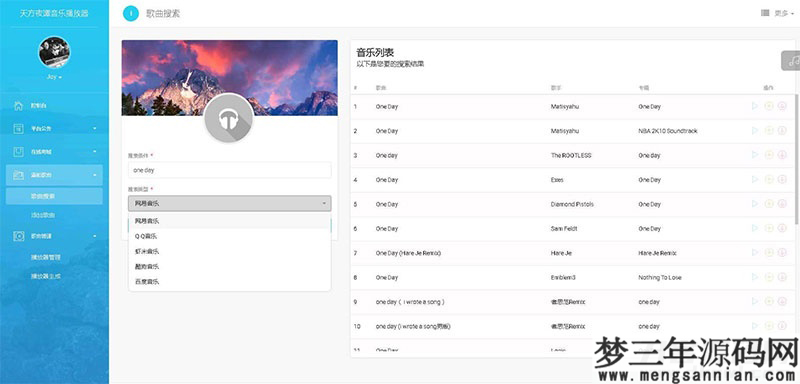Open the floating music note player tab
Image resolution: width=800 pixels, height=384 pixels.
point(791,61)
